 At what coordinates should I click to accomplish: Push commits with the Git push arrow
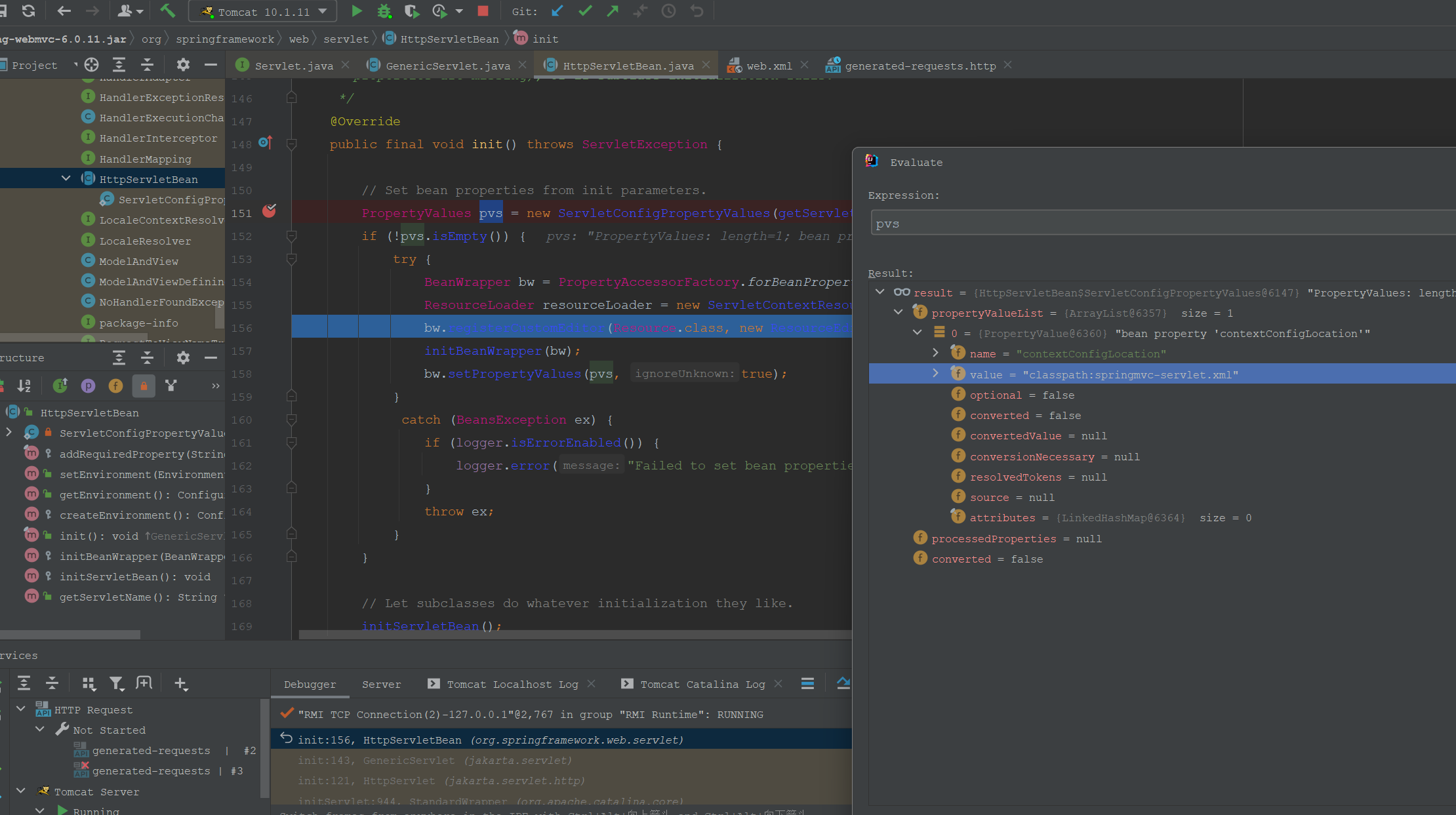point(613,11)
